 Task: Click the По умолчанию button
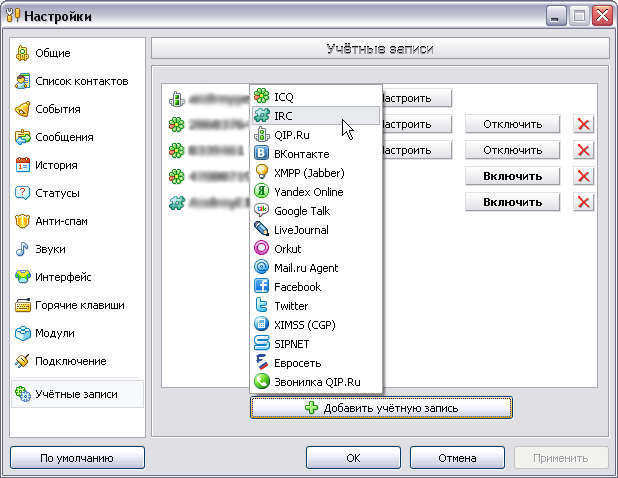coord(77,458)
